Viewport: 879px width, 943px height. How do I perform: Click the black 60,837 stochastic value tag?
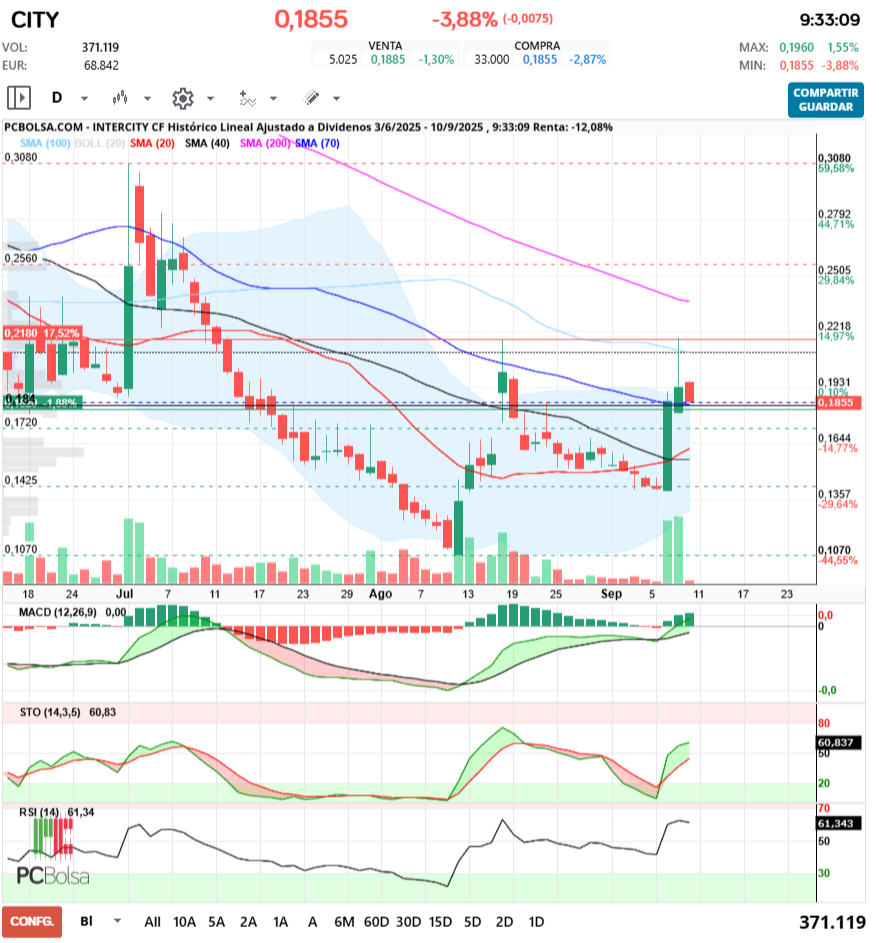[x=839, y=743]
